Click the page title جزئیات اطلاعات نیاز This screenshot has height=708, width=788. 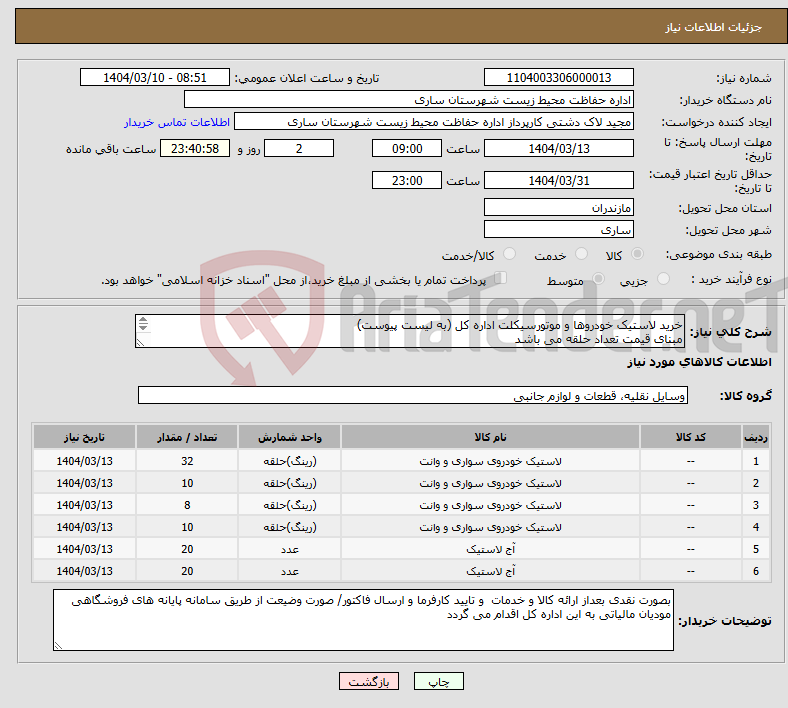point(713,27)
